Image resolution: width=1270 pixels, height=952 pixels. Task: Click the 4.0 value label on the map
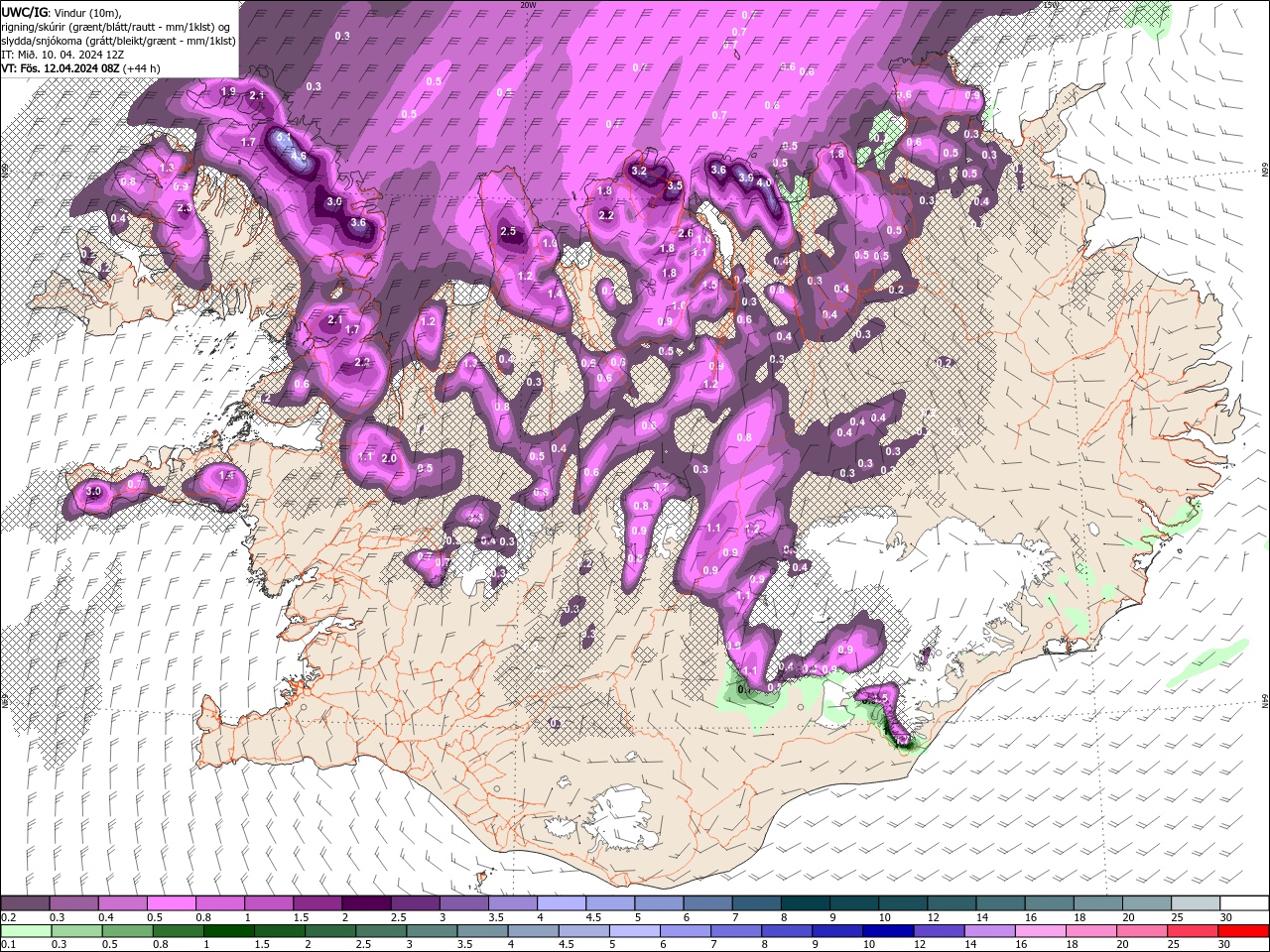pos(764,183)
